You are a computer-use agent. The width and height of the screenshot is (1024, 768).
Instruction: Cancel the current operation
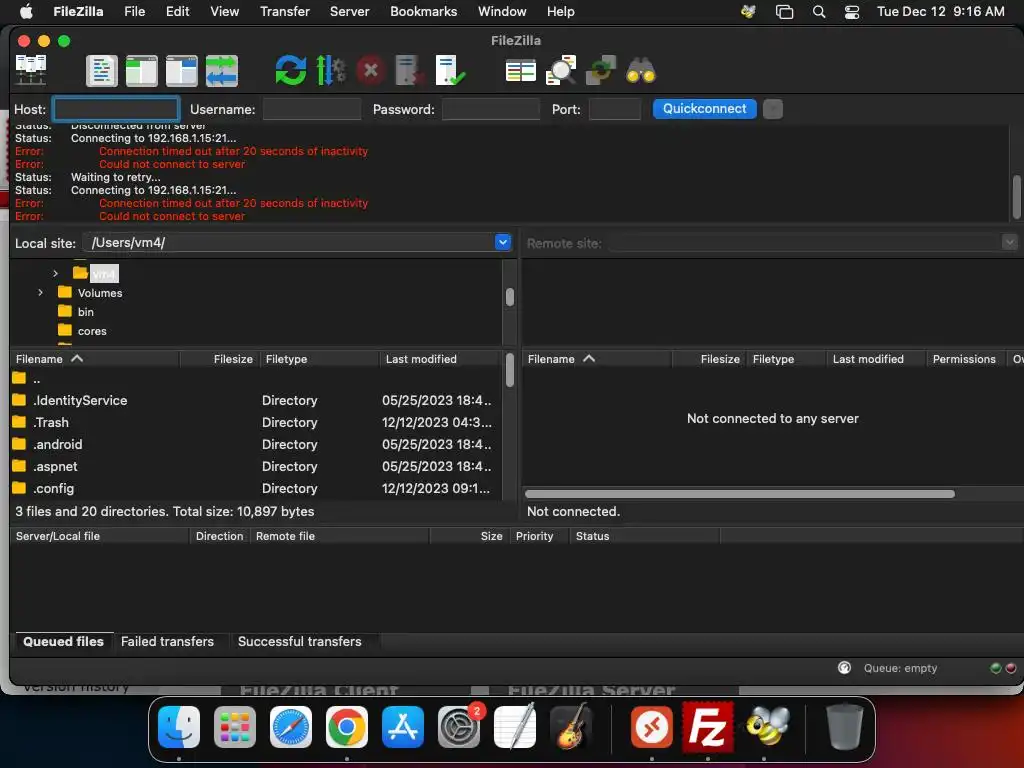(x=370, y=71)
